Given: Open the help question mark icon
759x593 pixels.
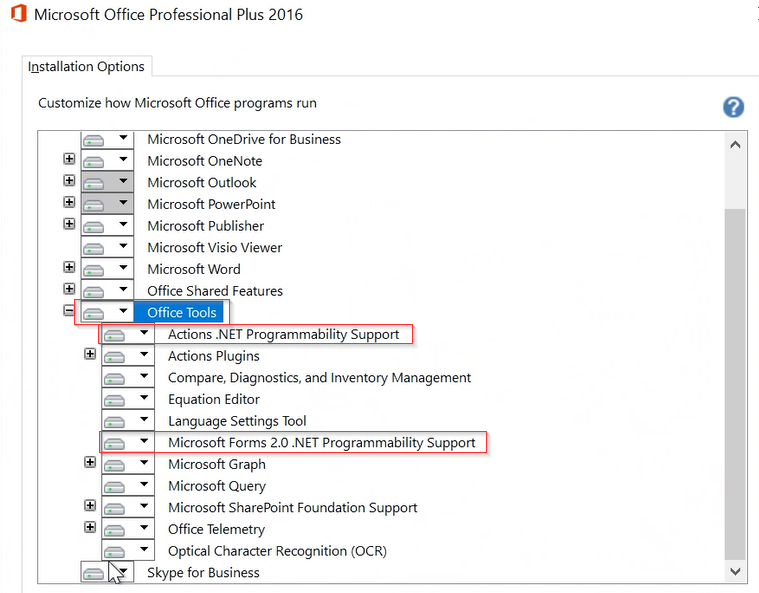Looking at the screenshot, I should (x=733, y=107).
